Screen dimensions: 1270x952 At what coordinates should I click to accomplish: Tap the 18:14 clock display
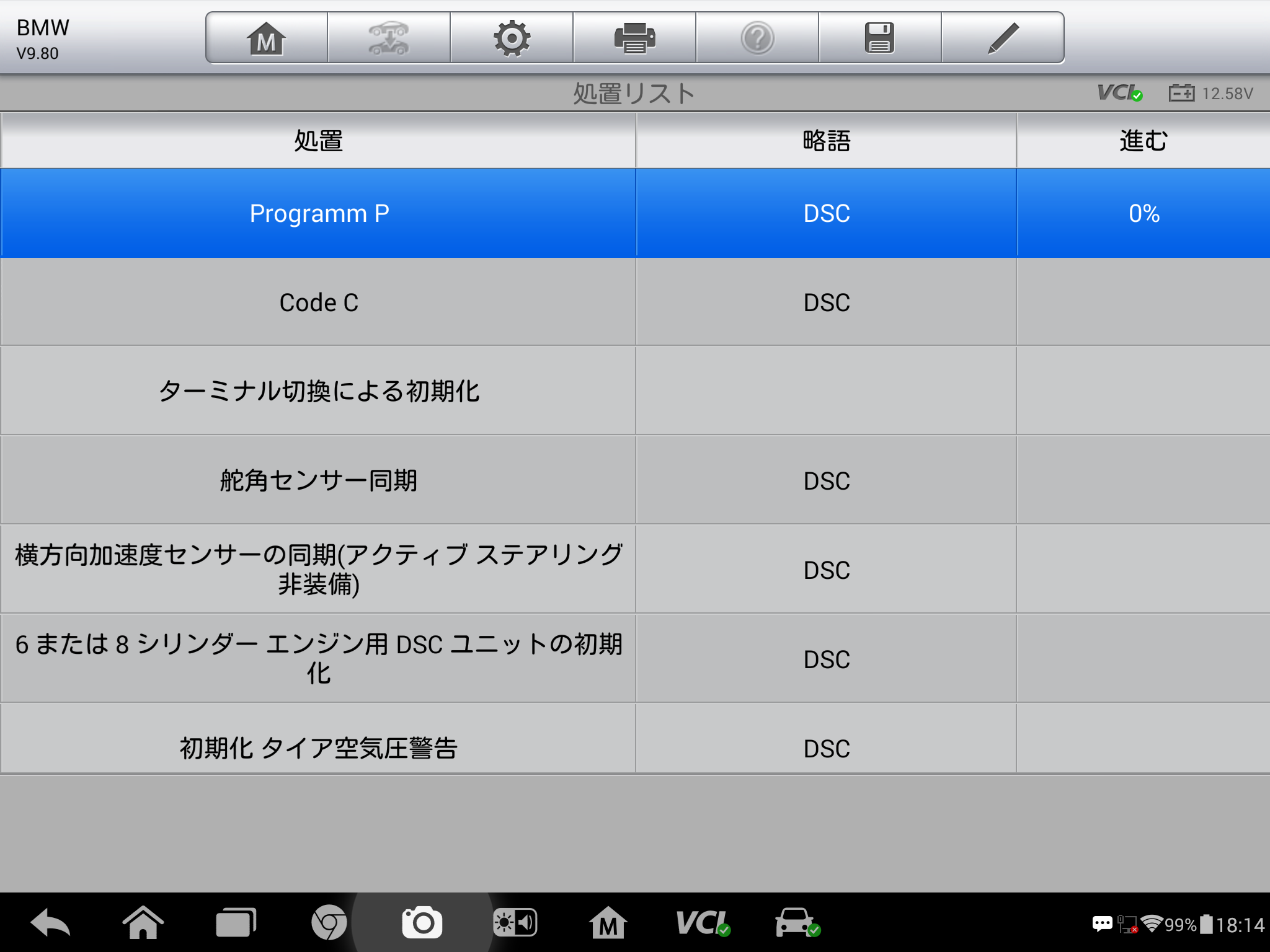pyautogui.click(x=1240, y=925)
